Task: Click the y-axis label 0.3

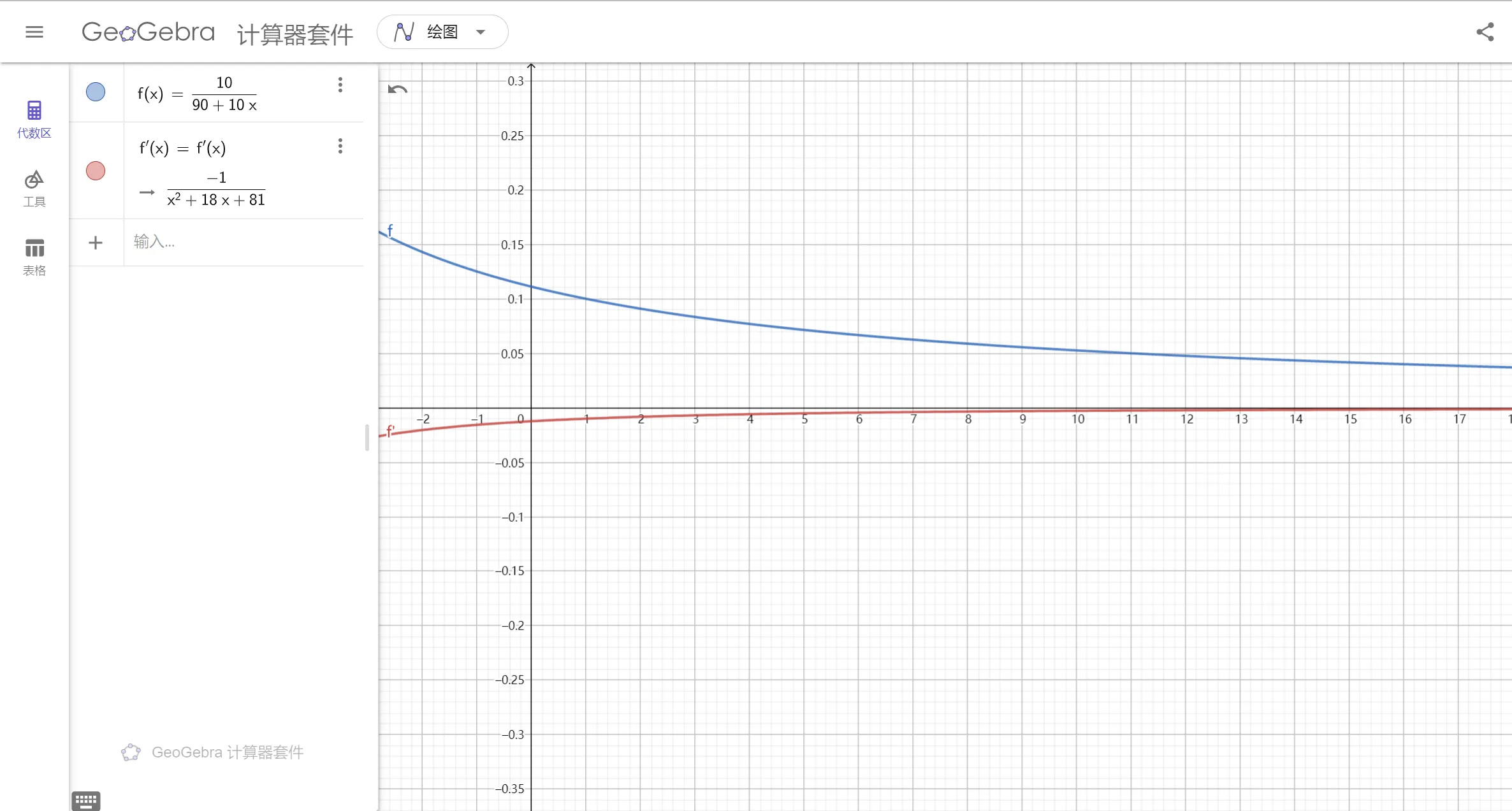Action: pos(515,81)
